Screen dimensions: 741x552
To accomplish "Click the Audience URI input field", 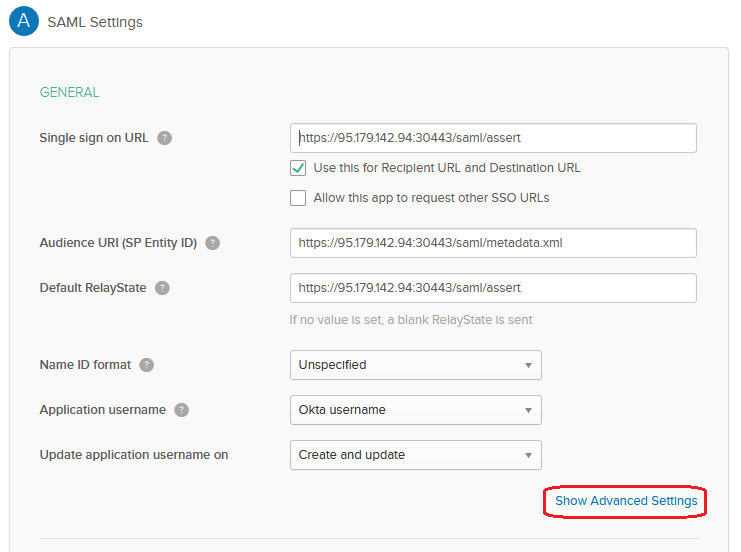I will [x=493, y=243].
